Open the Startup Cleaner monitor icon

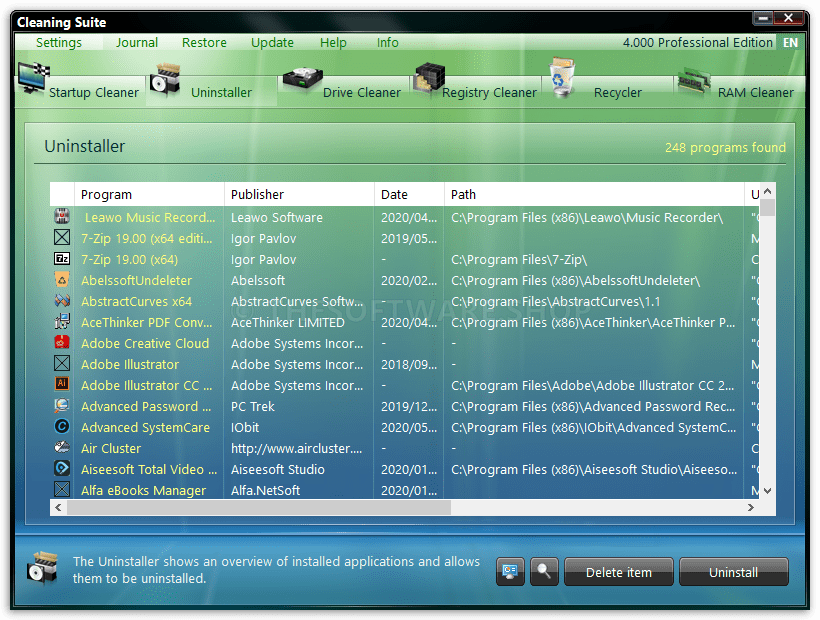pos(33,78)
